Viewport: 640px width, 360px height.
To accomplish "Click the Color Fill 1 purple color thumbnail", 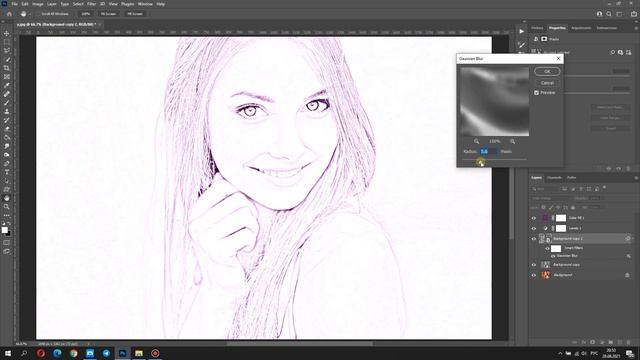I will (x=546, y=218).
